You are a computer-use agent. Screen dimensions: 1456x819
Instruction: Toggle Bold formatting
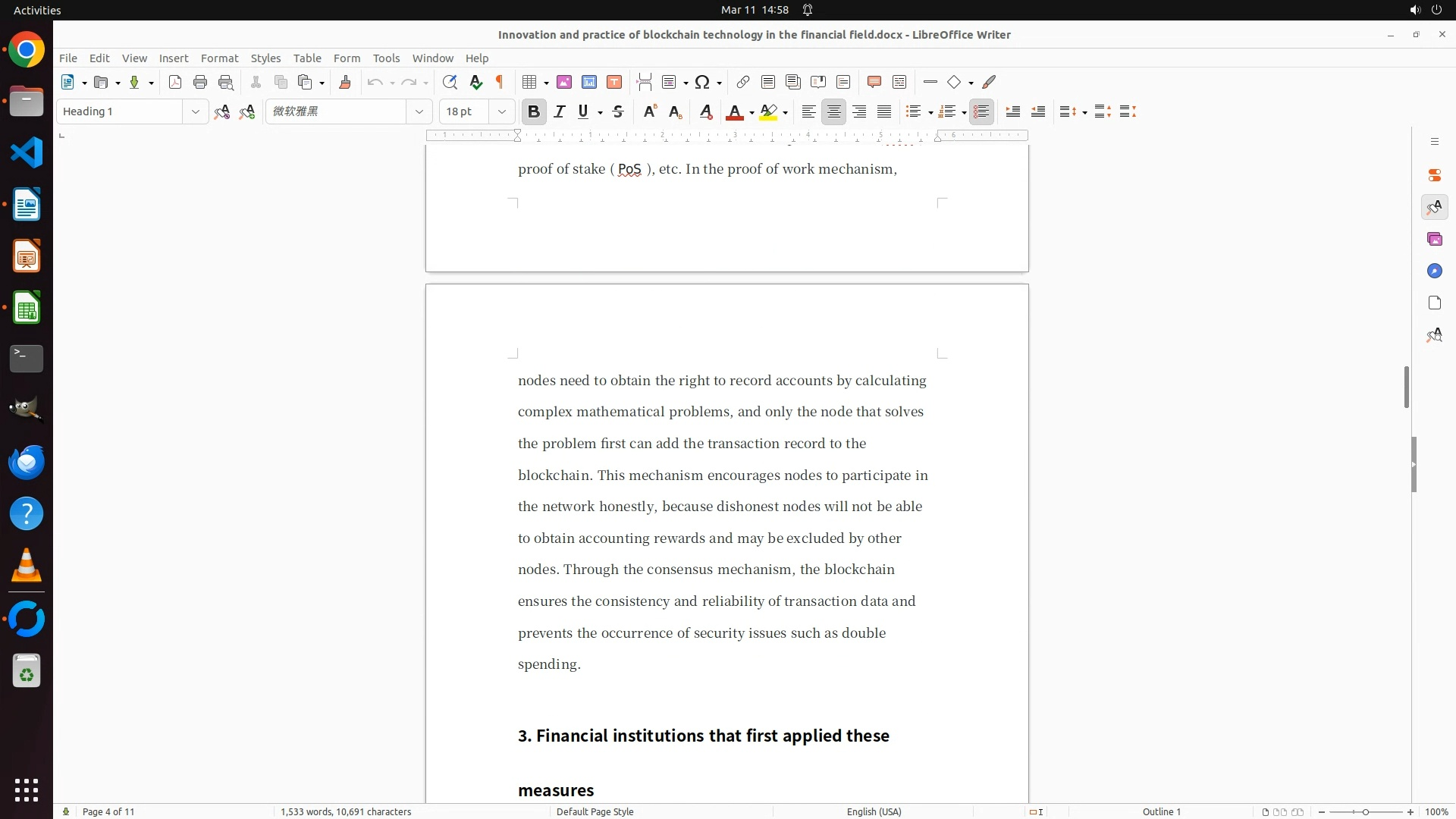click(x=534, y=111)
